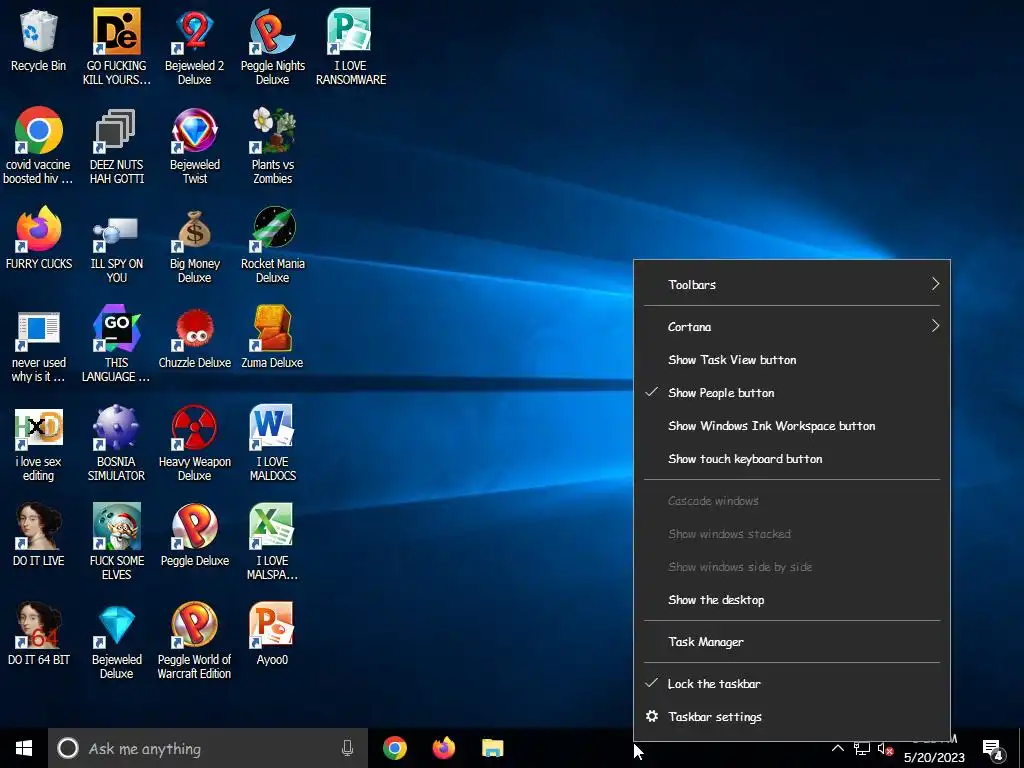Launch Firefox from the taskbar

[x=443, y=748]
